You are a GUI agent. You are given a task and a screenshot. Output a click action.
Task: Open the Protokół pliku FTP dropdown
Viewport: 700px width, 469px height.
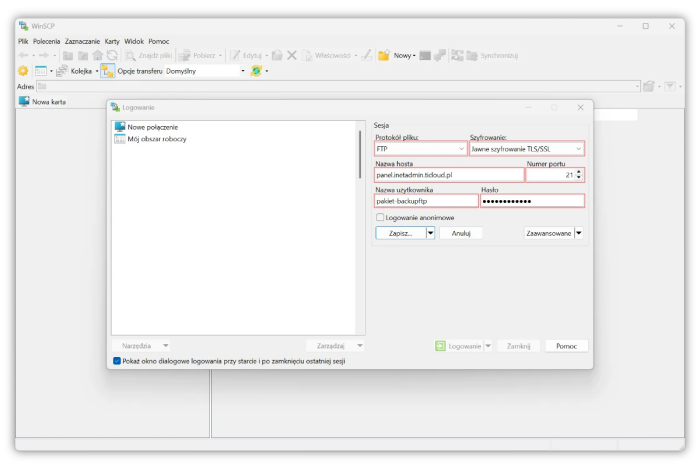tap(421, 149)
